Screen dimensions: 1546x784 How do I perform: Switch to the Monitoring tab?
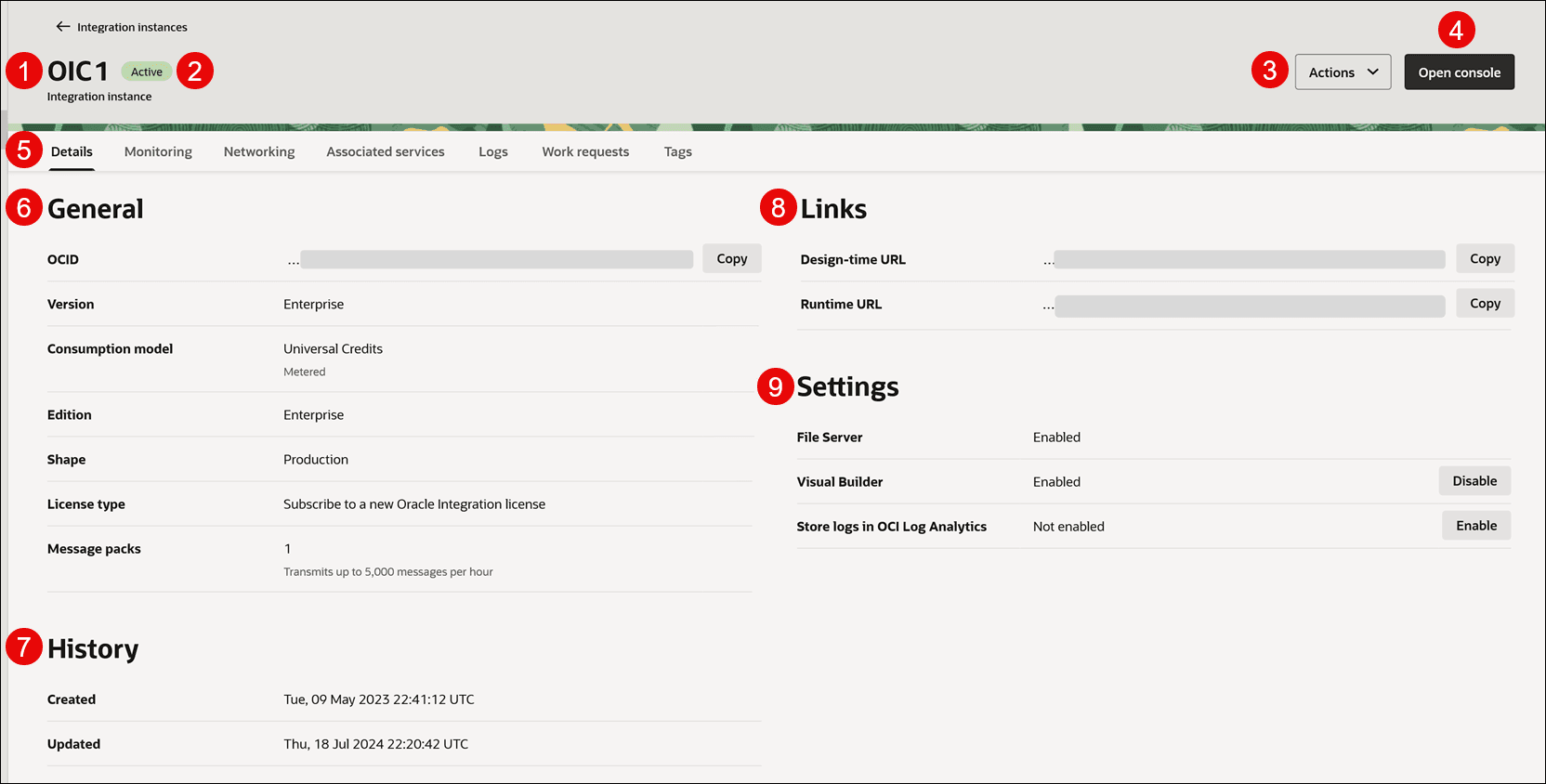click(158, 151)
